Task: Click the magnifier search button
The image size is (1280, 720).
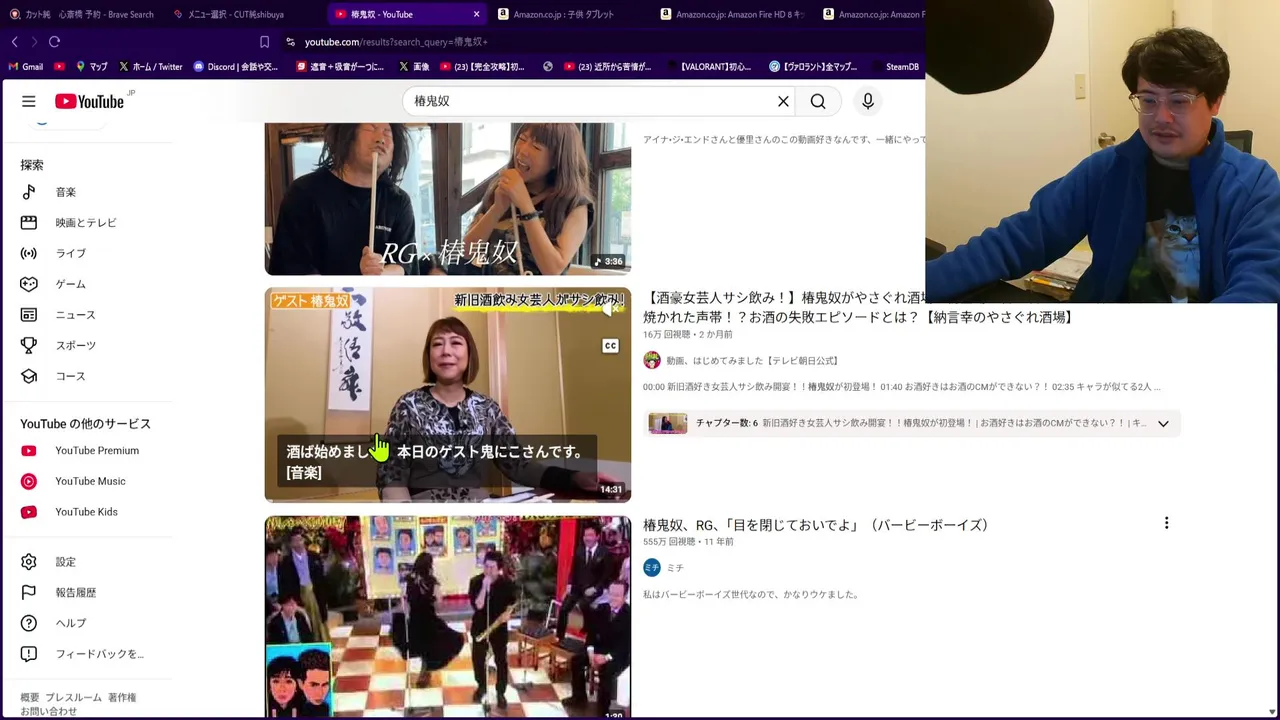Action: pos(818,101)
